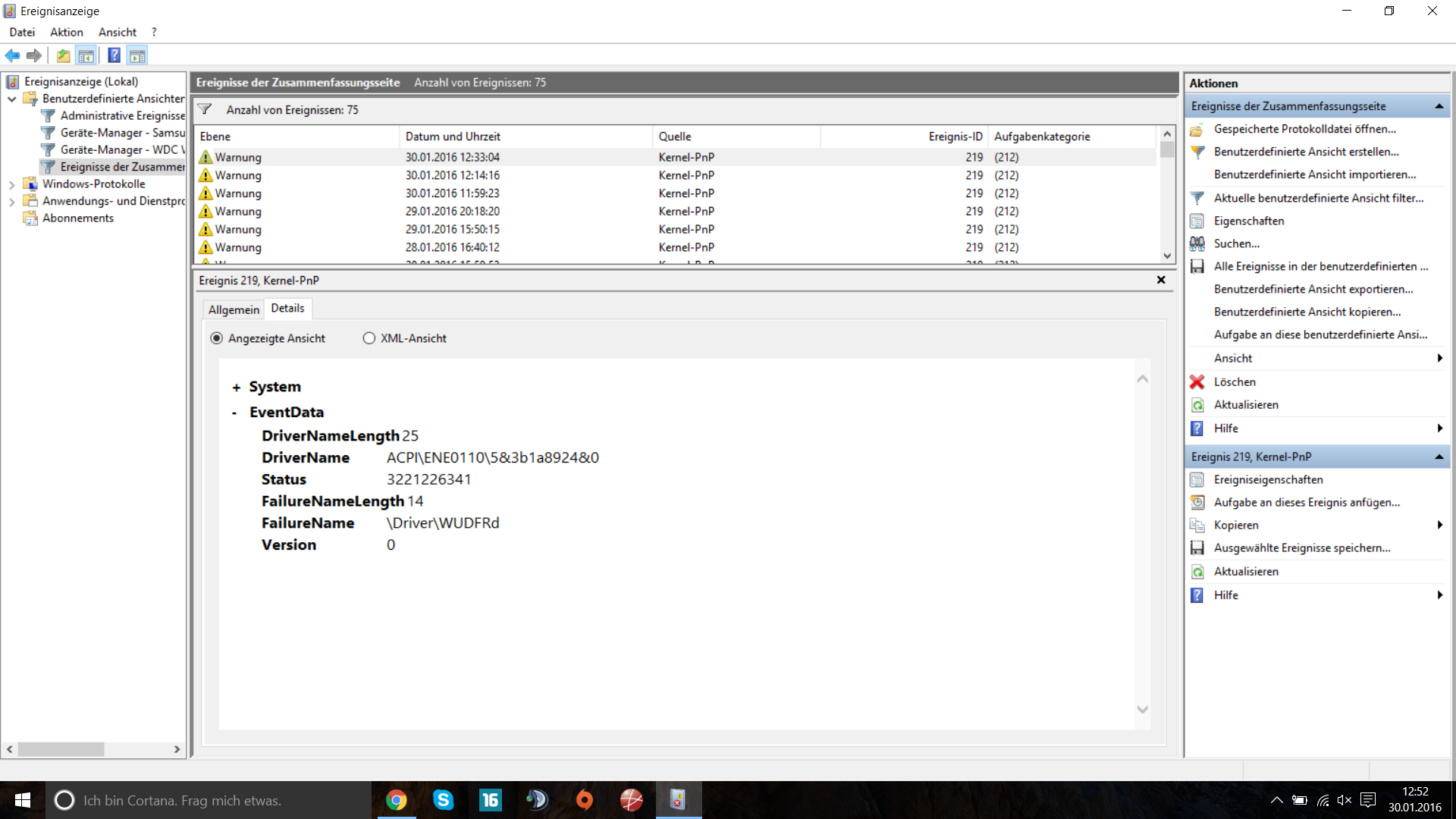The width and height of the screenshot is (1456, 819).
Task: Switch to the Allgemein tab
Action: [x=234, y=309]
